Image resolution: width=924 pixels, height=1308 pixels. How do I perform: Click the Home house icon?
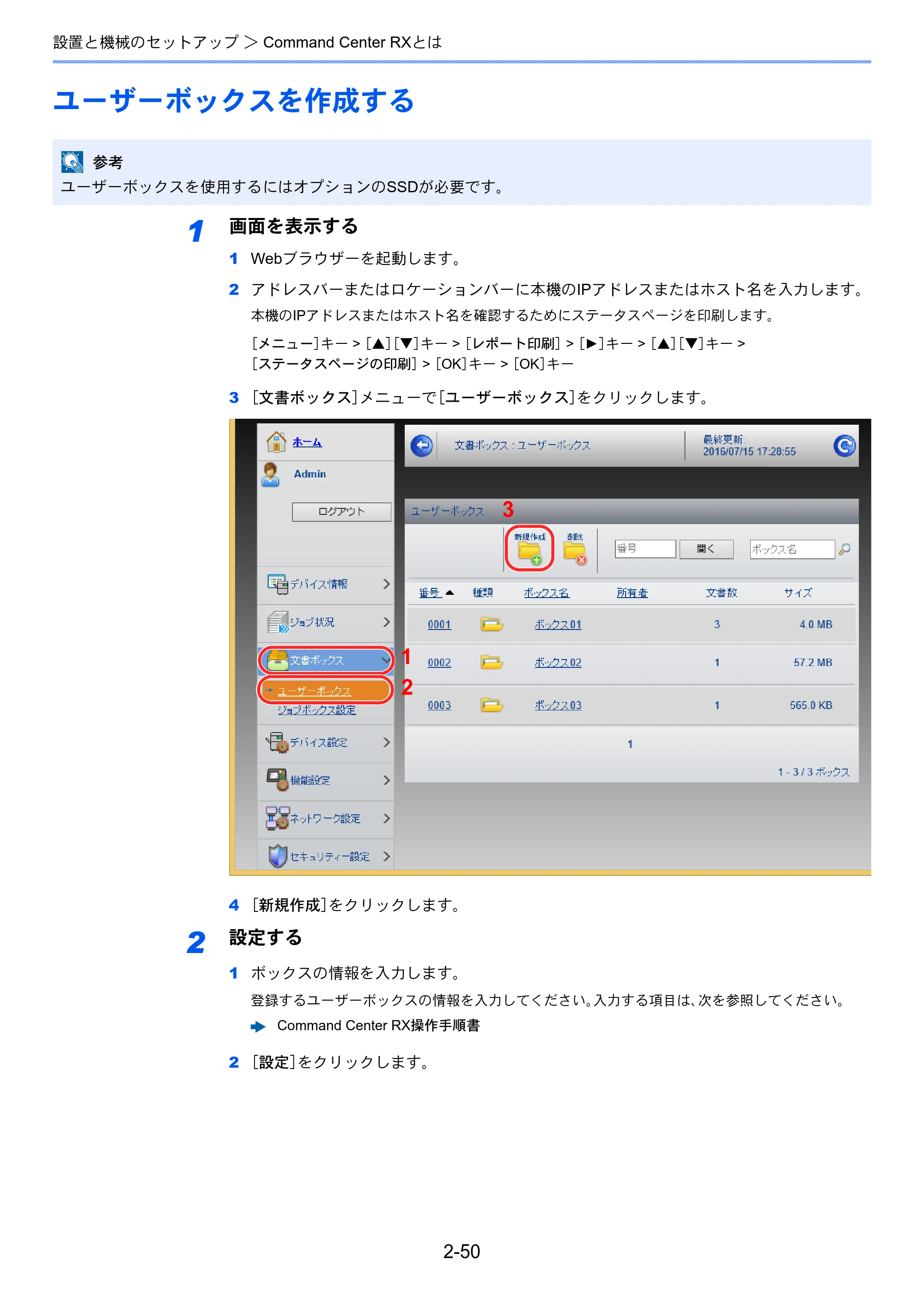click(276, 441)
